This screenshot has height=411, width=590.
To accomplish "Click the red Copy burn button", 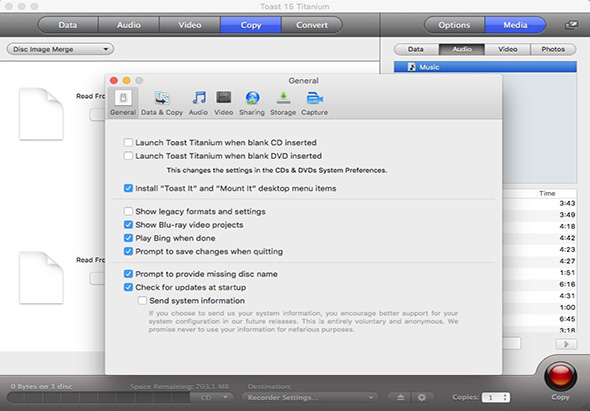I will 560,377.
